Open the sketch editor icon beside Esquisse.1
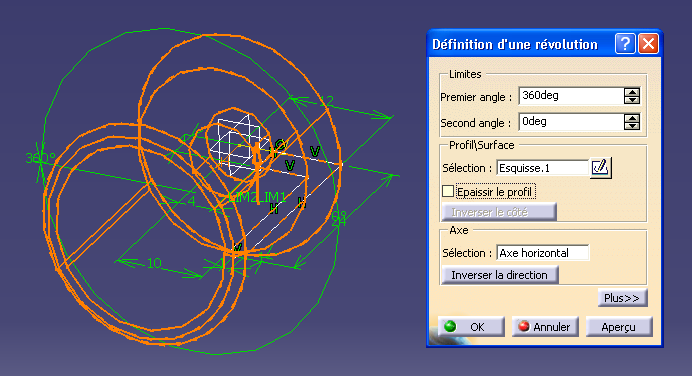692x376 pixels. pyautogui.click(x=600, y=168)
